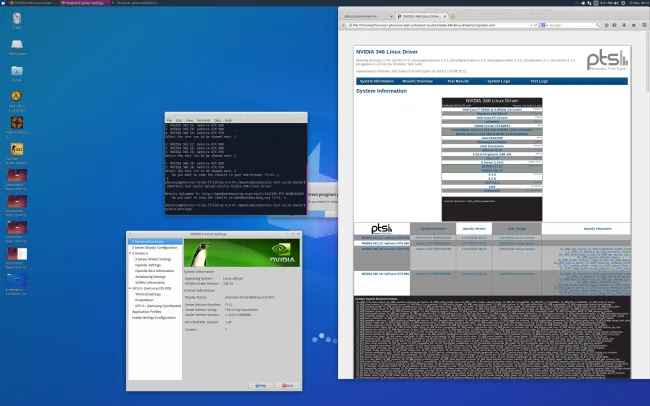Open a new tab in Firefox
Image resolution: width=650 pixels, height=406 pixels.
coord(453,16)
